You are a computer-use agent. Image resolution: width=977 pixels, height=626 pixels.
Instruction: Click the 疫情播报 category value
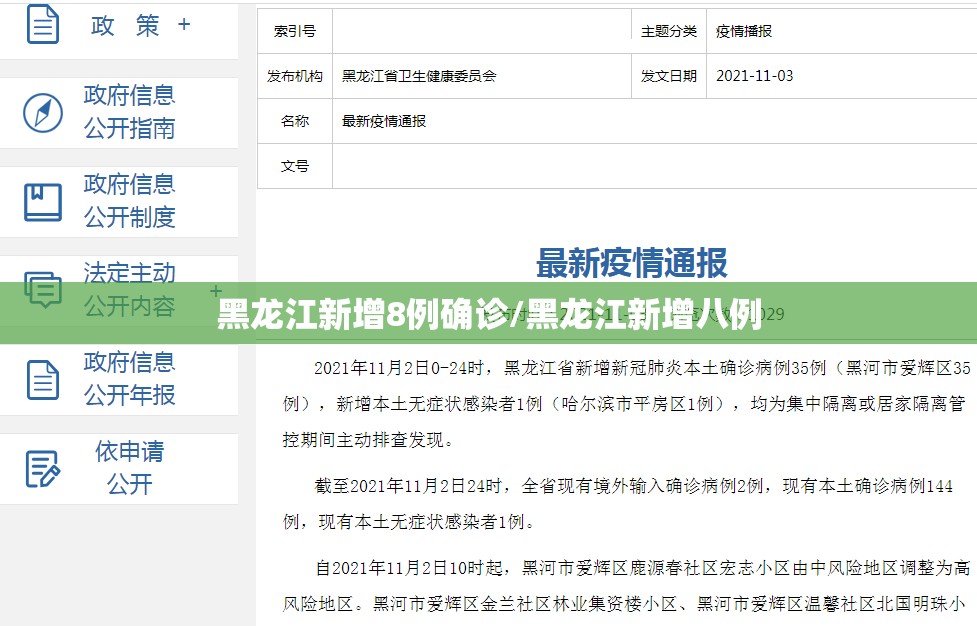[x=744, y=31]
